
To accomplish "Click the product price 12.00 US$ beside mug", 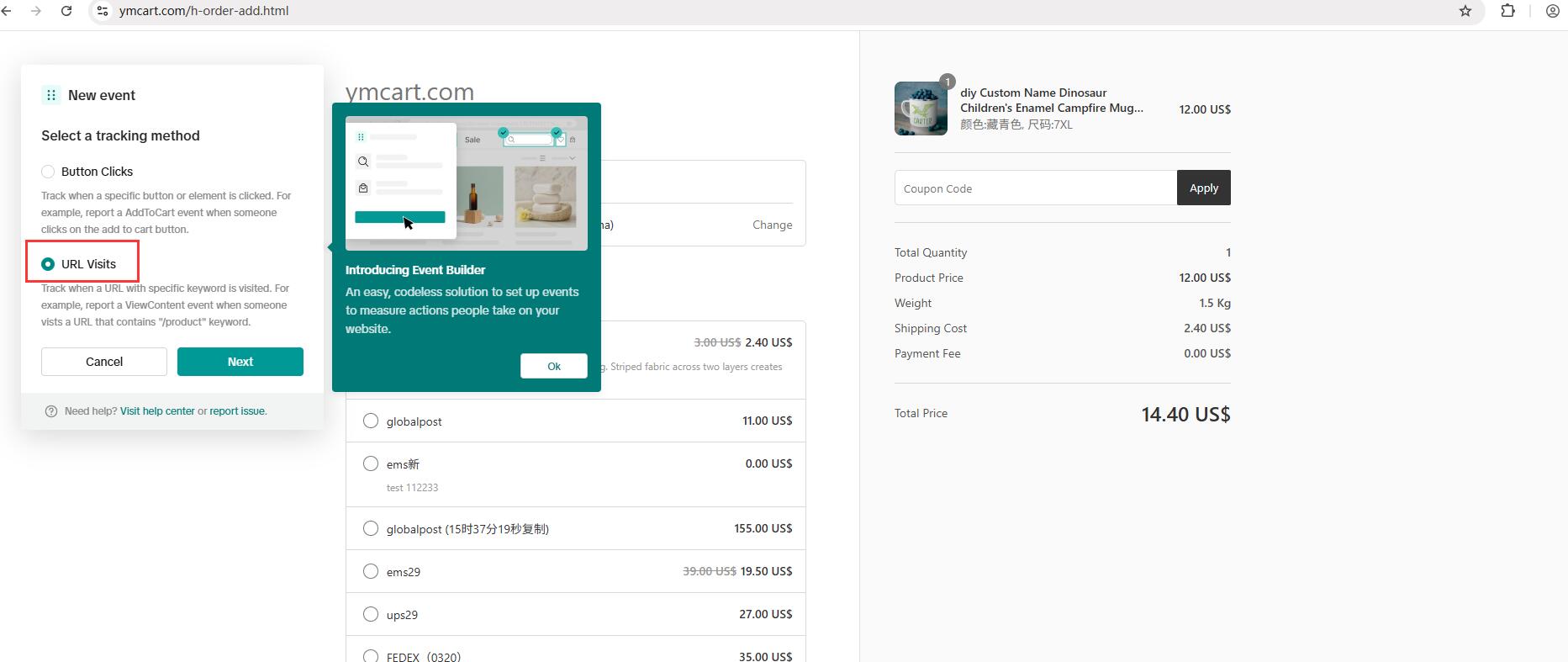I will coord(1205,109).
